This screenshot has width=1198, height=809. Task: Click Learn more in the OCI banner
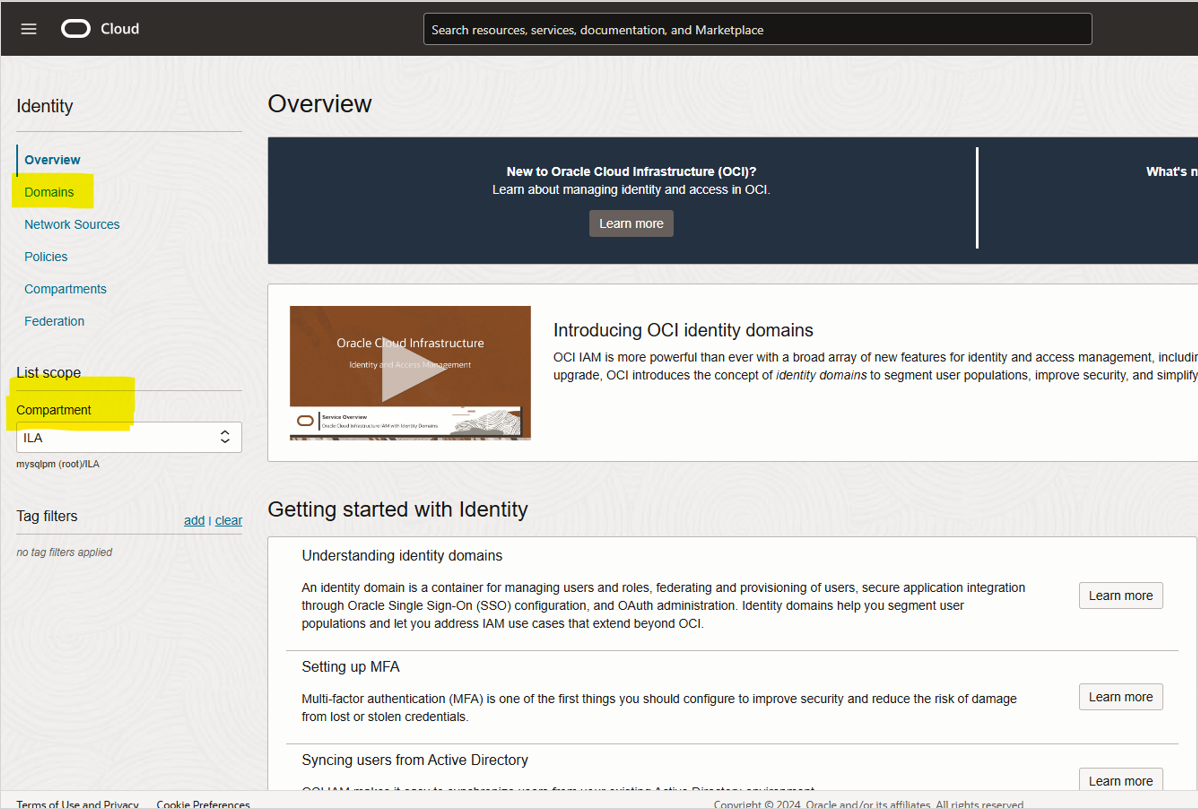pyautogui.click(x=631, y=224)
